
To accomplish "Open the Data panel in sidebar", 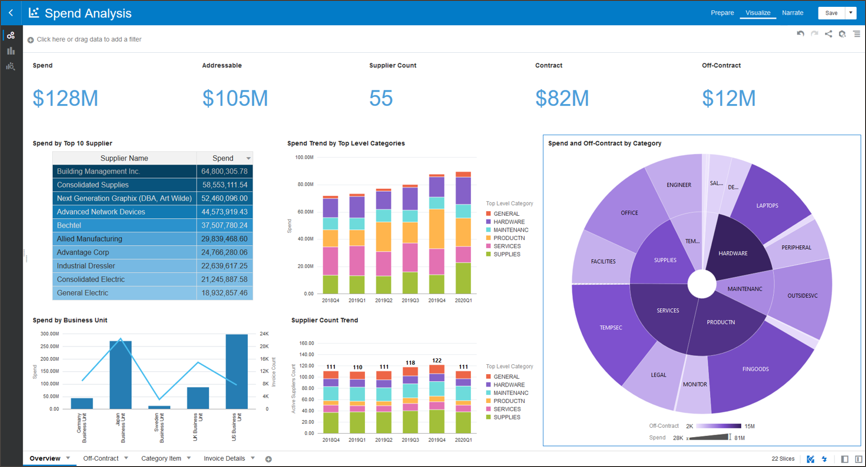I will point(11,36).
